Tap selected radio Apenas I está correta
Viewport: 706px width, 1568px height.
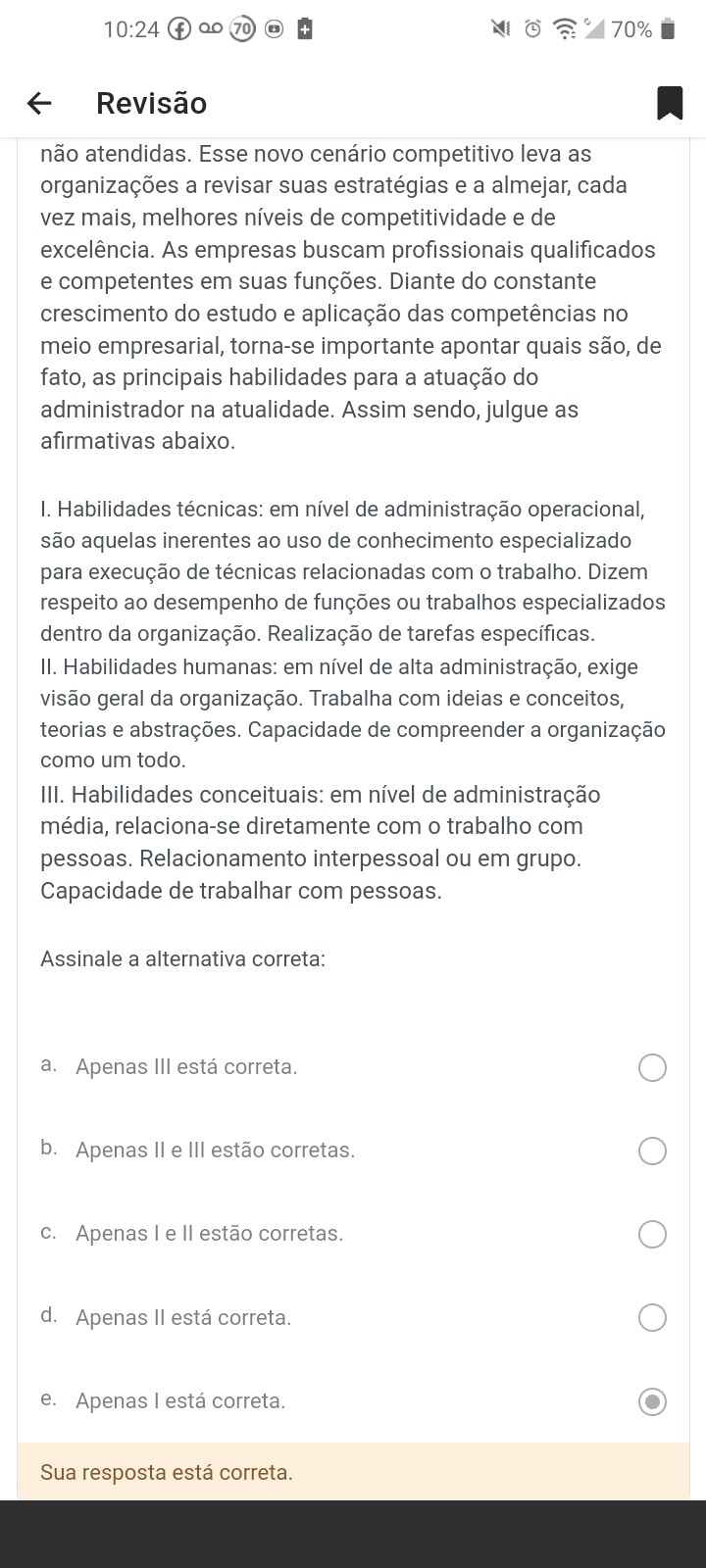coord(652,1402)
